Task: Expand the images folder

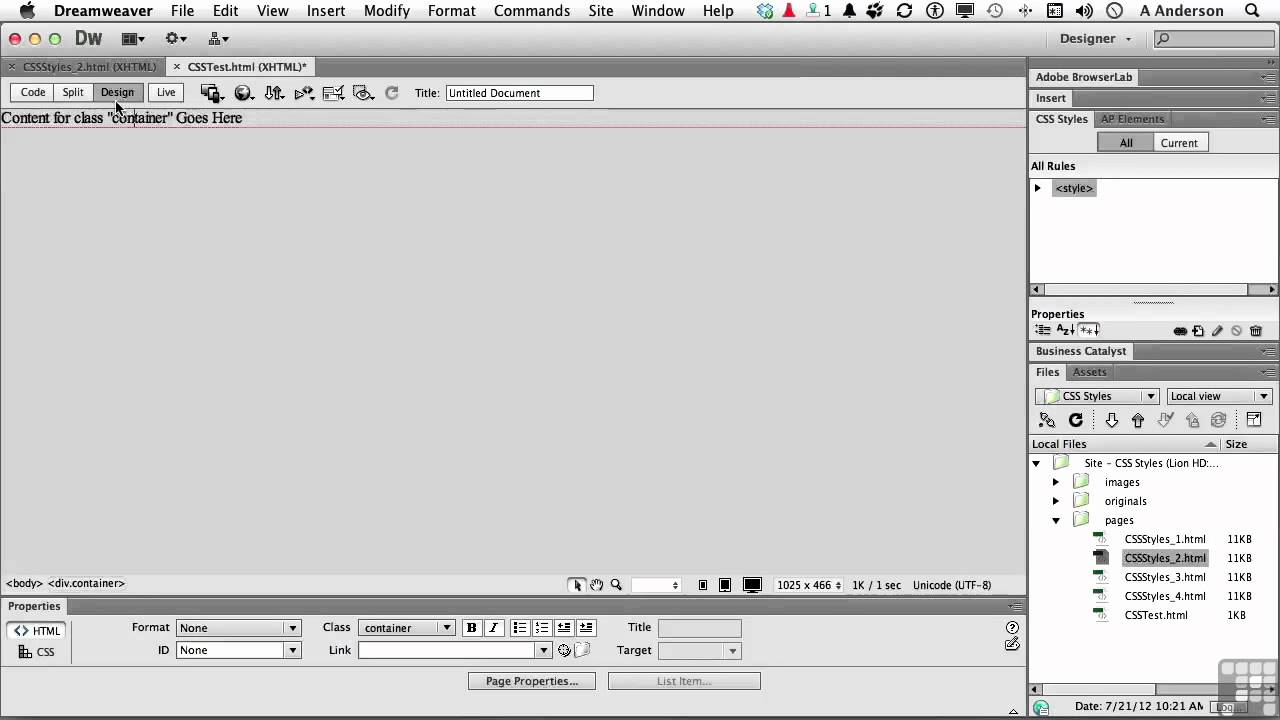Action: pyautogui.click(x=1056, y=482)
